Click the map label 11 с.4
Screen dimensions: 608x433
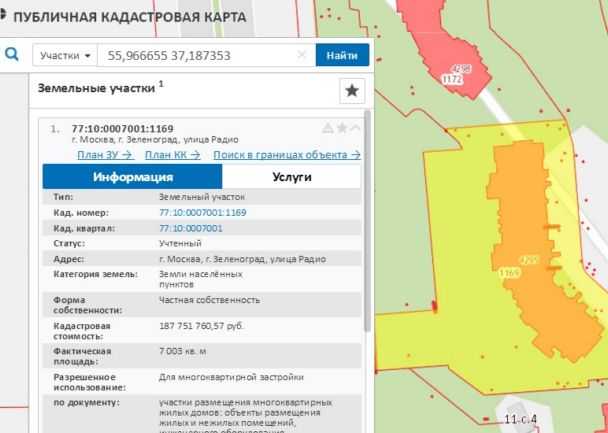click(x=520, y=419)
